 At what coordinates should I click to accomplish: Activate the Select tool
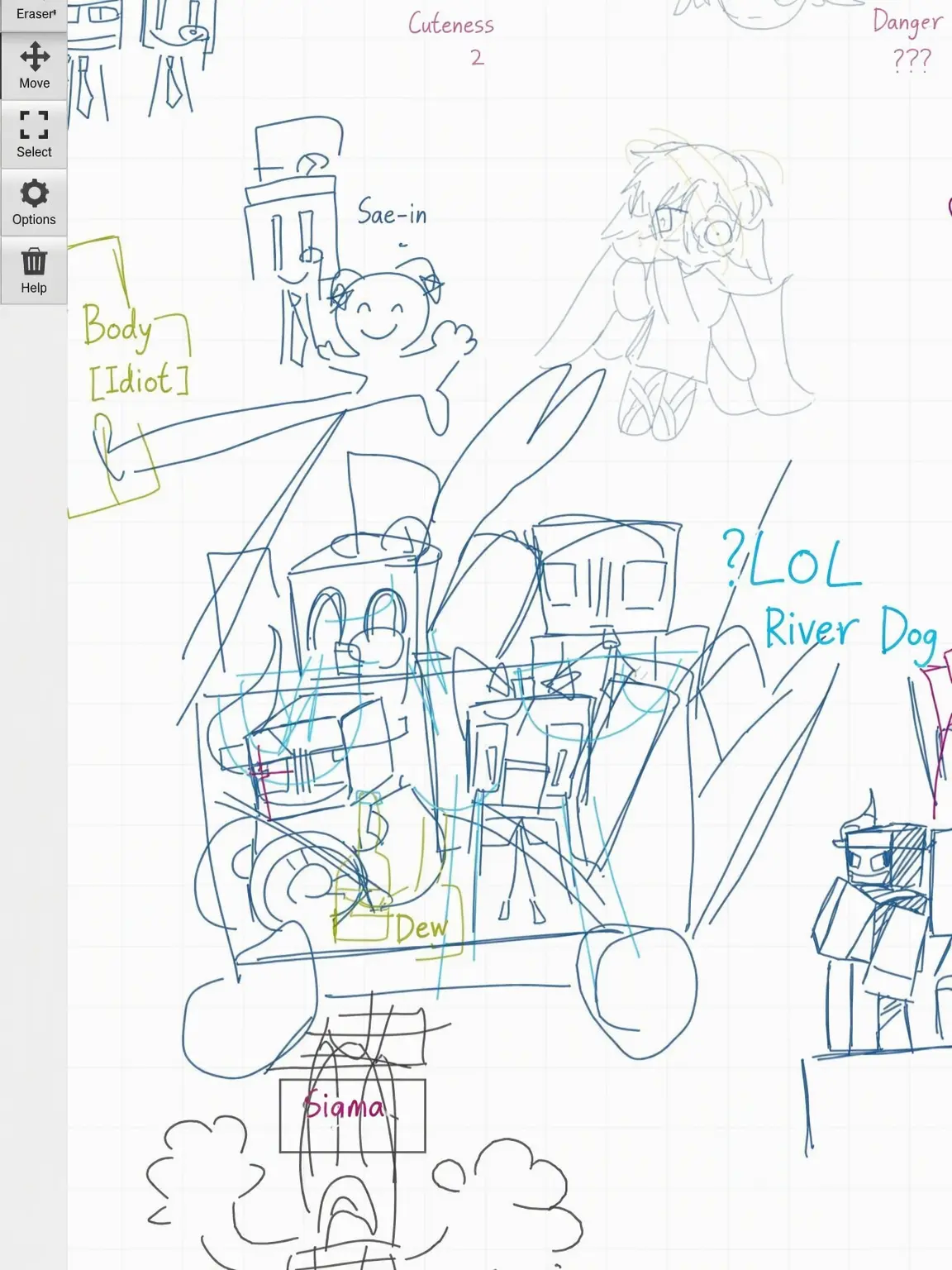34,134
